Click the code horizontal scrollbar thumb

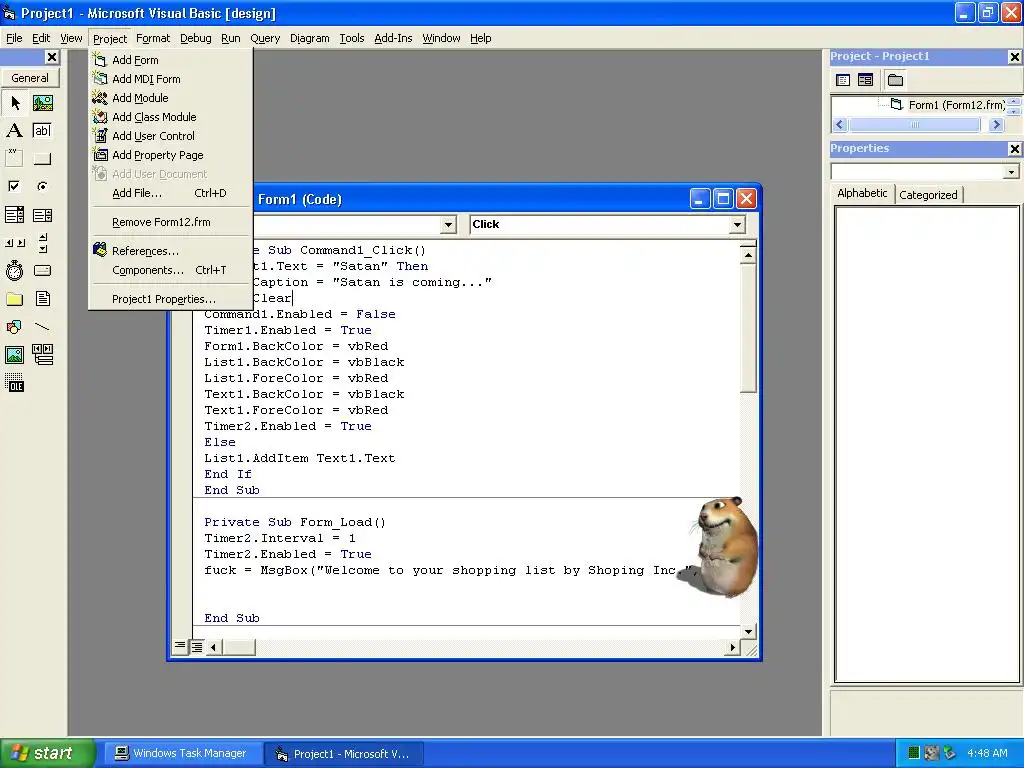tap(238, 647)
